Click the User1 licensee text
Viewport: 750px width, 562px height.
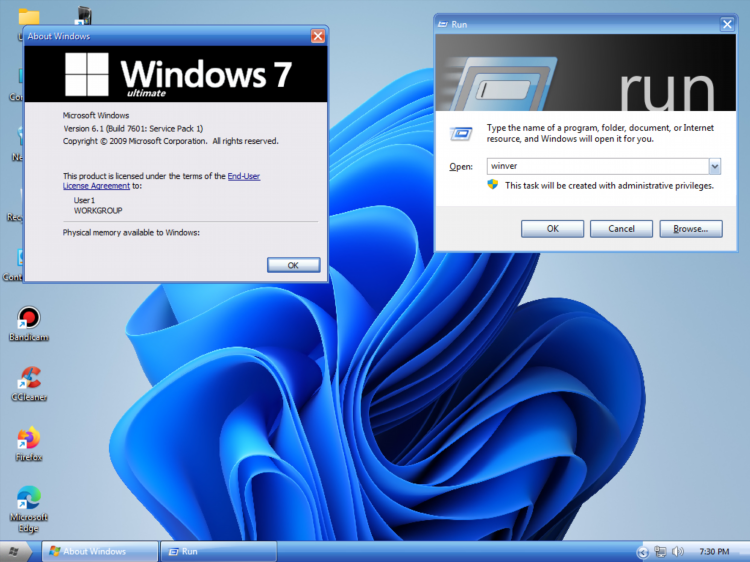click(84, 200)
